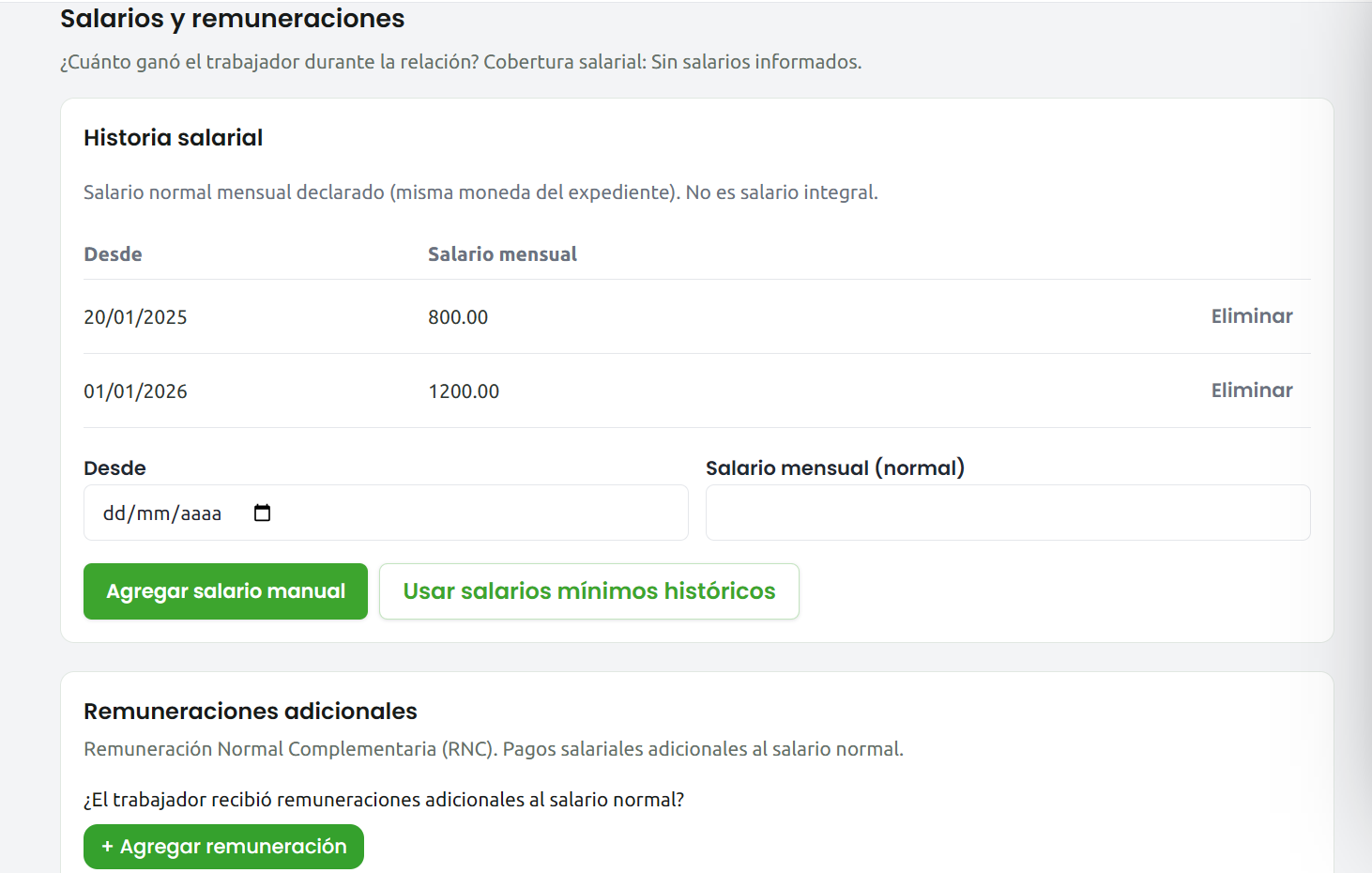Viewport: 1372px width, 873px height.
Task: Click the 1200.00 salary value
Action: click(464, 391)
